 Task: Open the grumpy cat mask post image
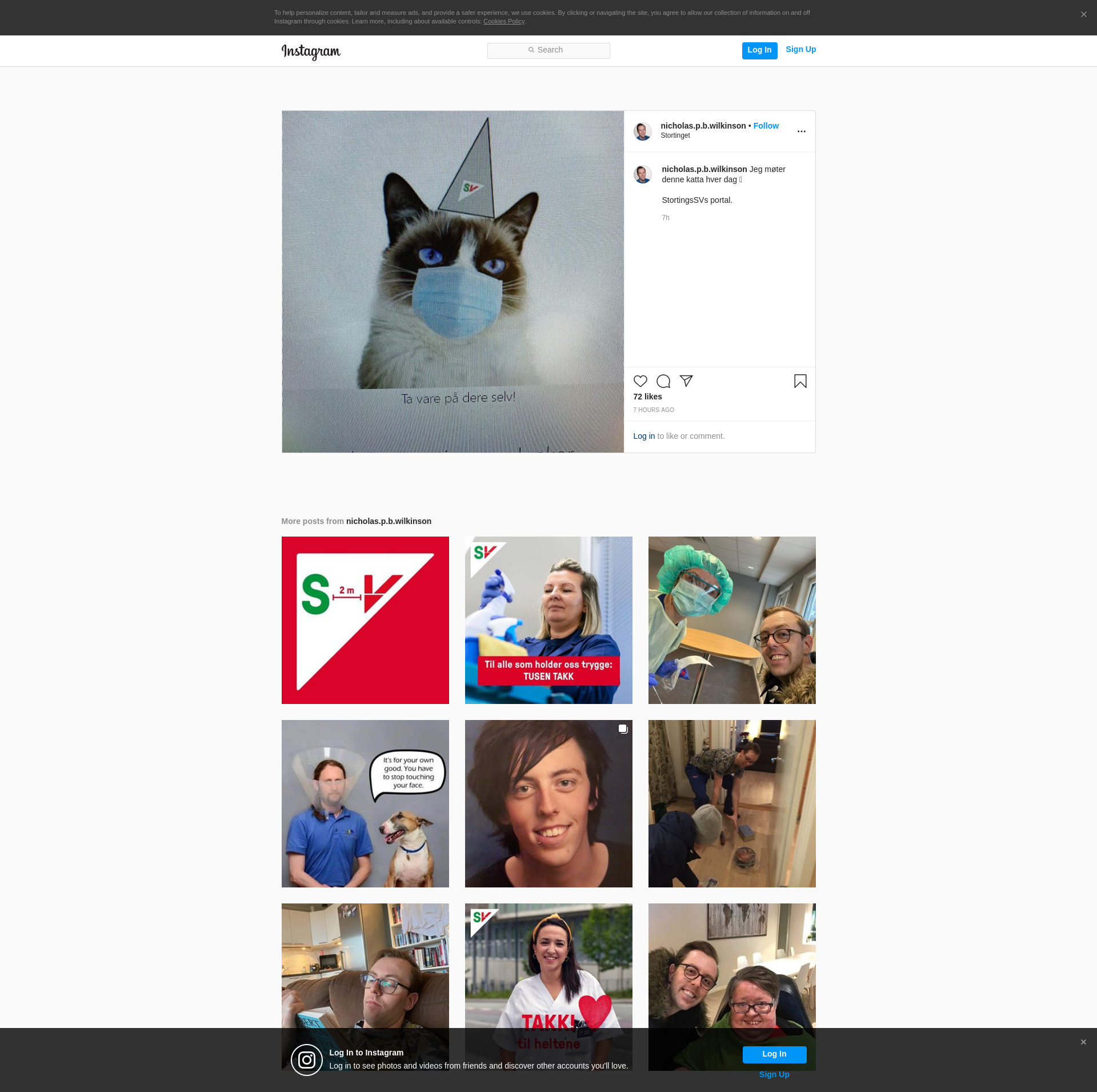(x=453, y=282)
